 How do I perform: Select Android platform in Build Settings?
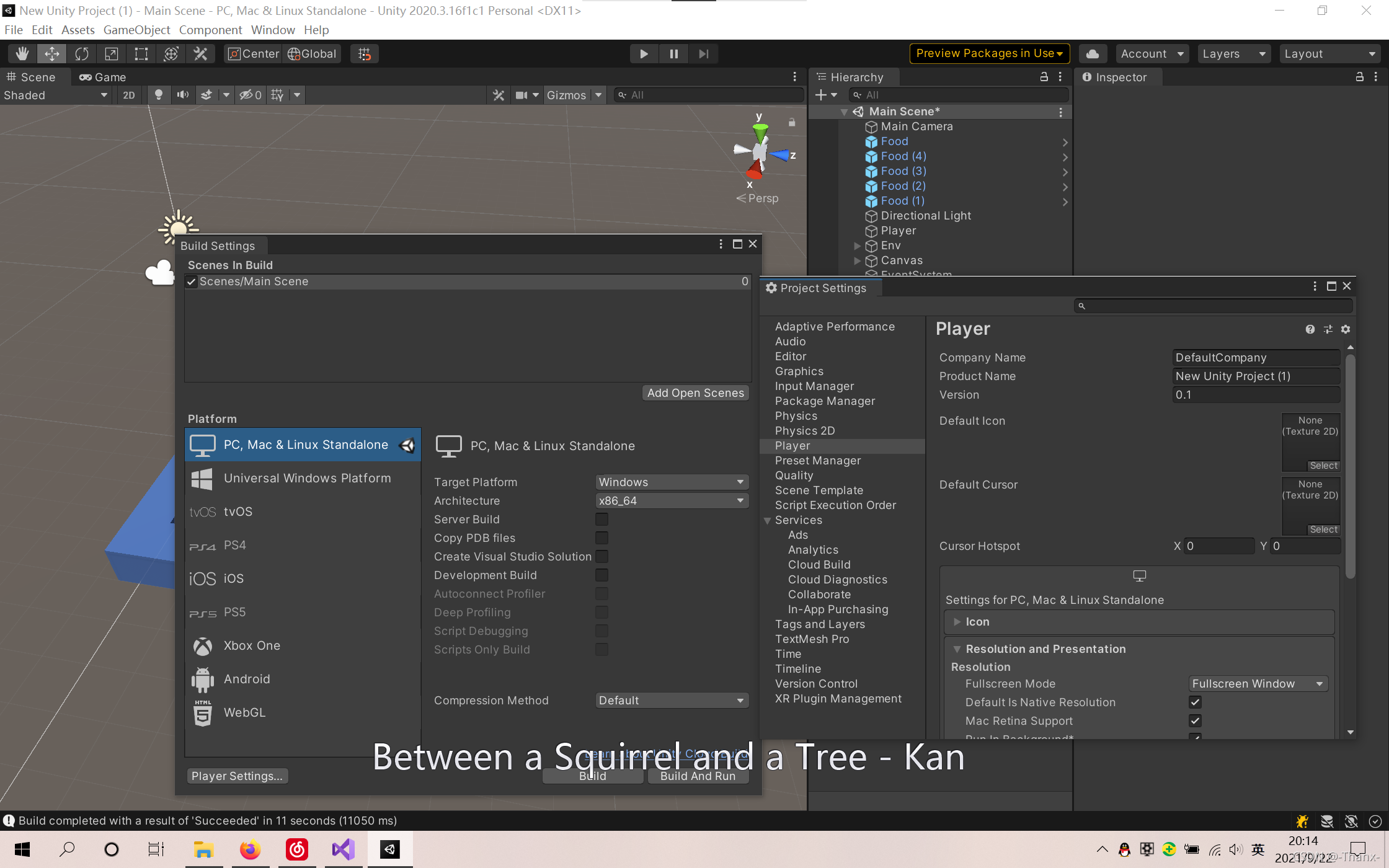[303, 680]
